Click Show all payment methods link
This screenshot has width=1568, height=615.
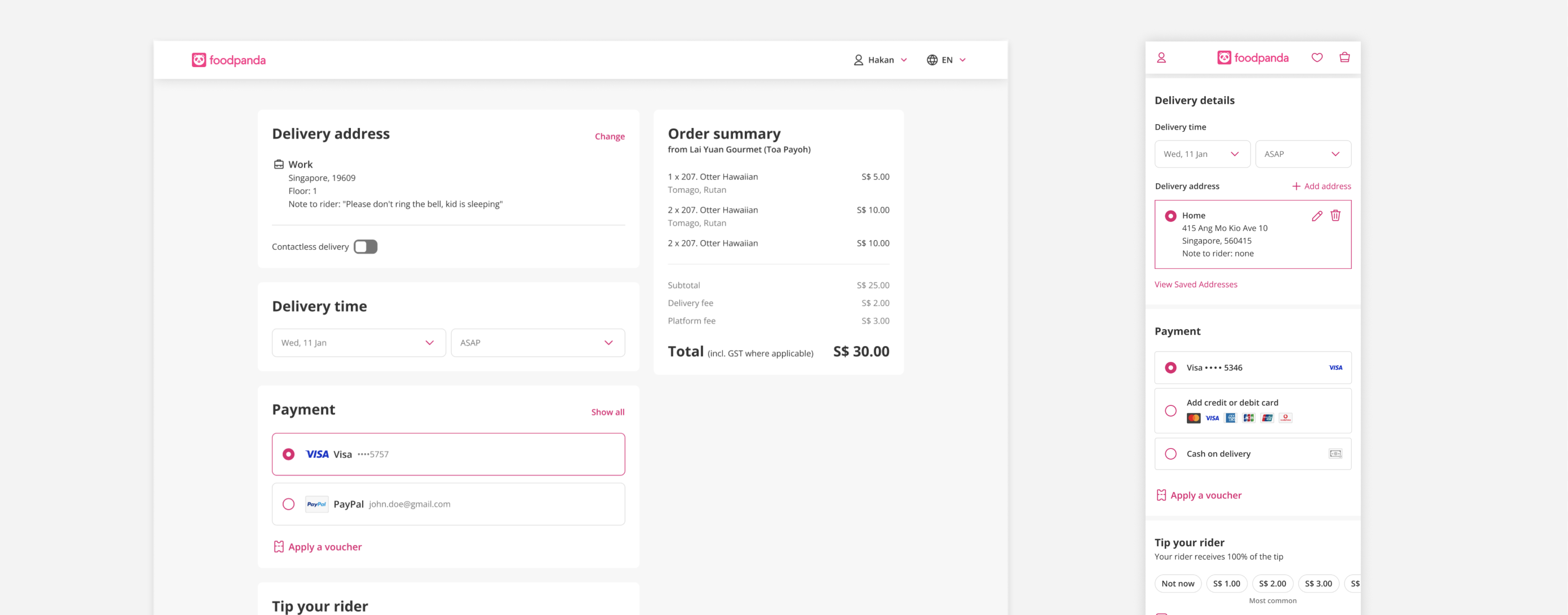(x=608, y=412)
